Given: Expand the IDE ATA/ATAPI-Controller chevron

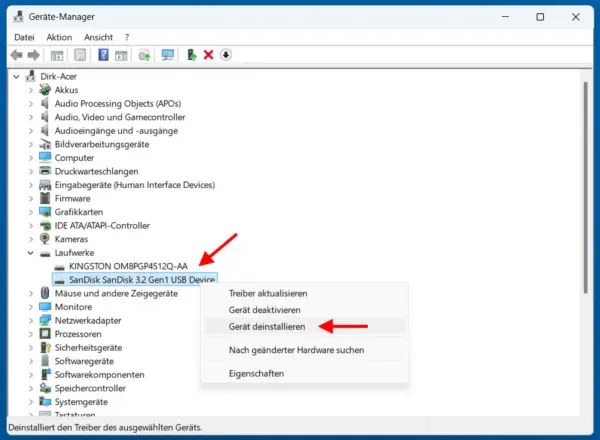Looking at the screenshot, I should (31, 225).
